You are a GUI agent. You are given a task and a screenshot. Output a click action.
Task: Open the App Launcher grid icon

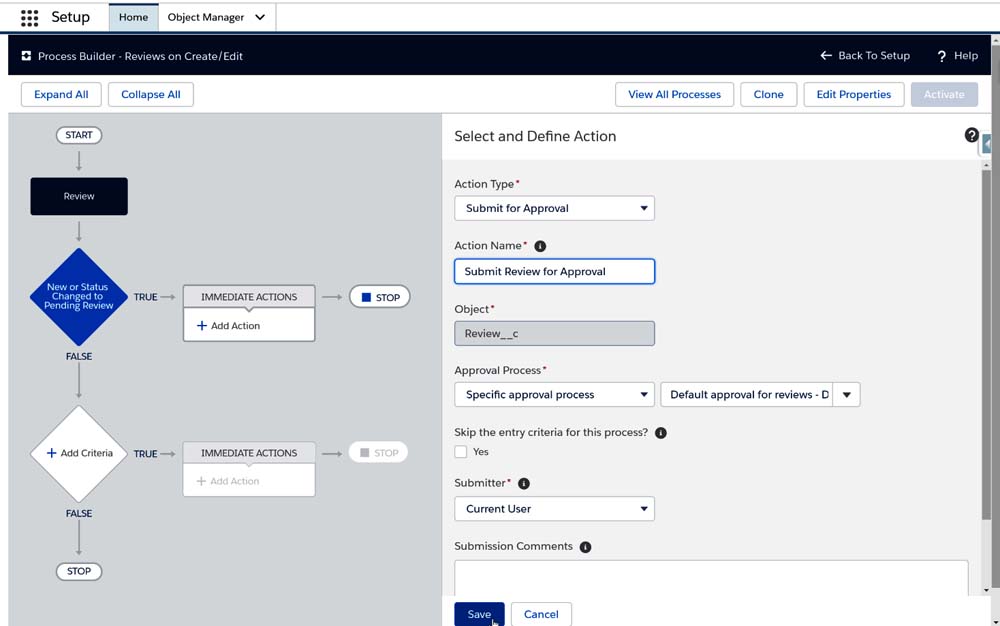click(29, 18)
